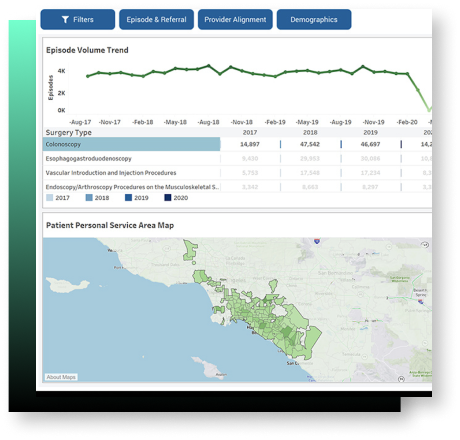Click the 2019 column header
This screenshot has height=440, width=460.
tap(370, 132)
